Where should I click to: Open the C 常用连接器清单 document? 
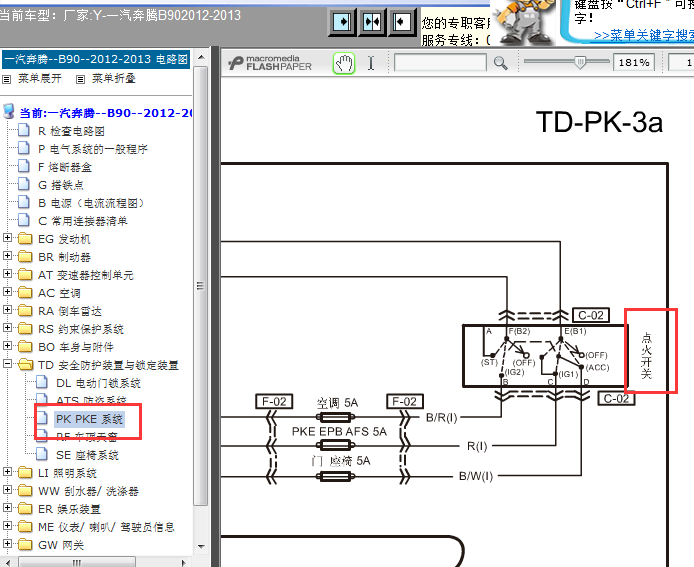(83, 221)
